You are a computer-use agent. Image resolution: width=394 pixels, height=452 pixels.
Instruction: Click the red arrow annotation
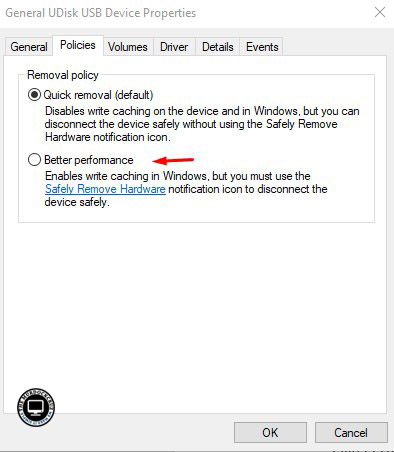tap(173, 161)
